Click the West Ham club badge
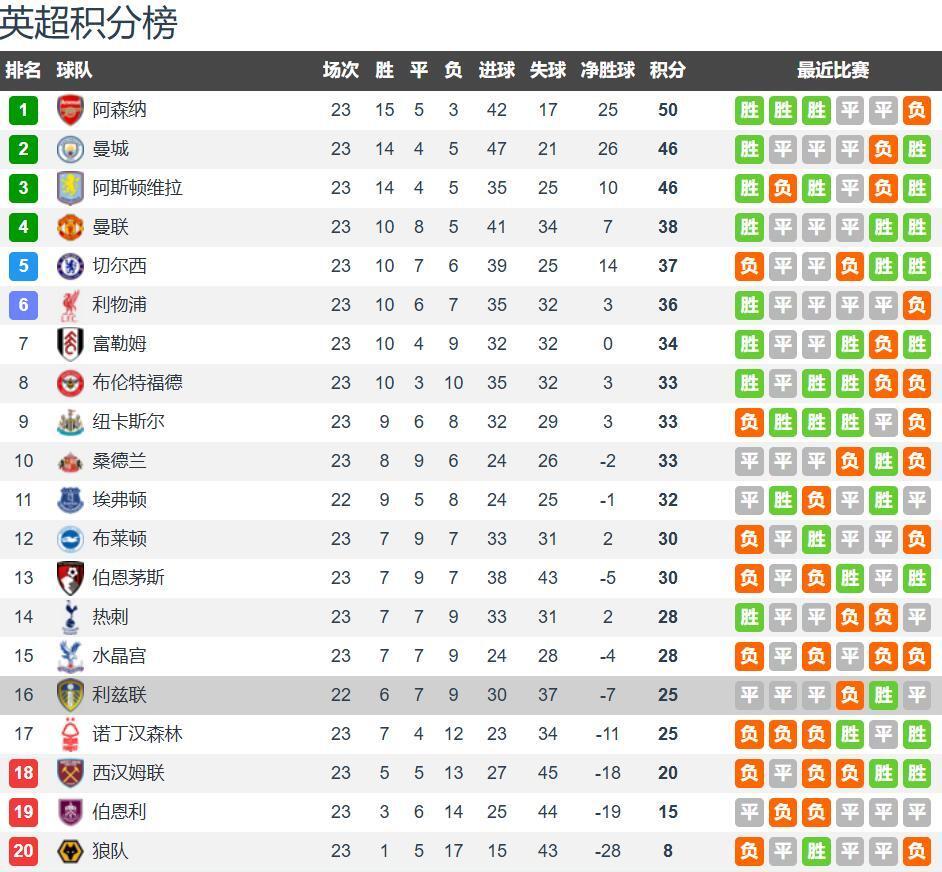 point(70,773)
